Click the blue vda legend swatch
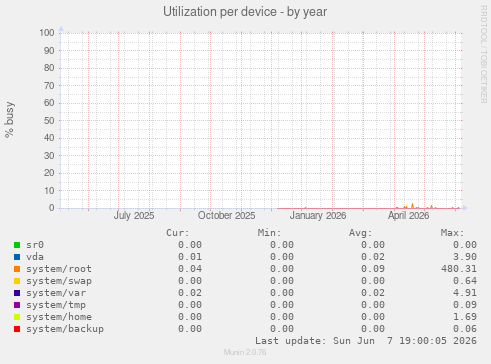The image size is (491, 364). pyautogui.click(x=17, y=257)
